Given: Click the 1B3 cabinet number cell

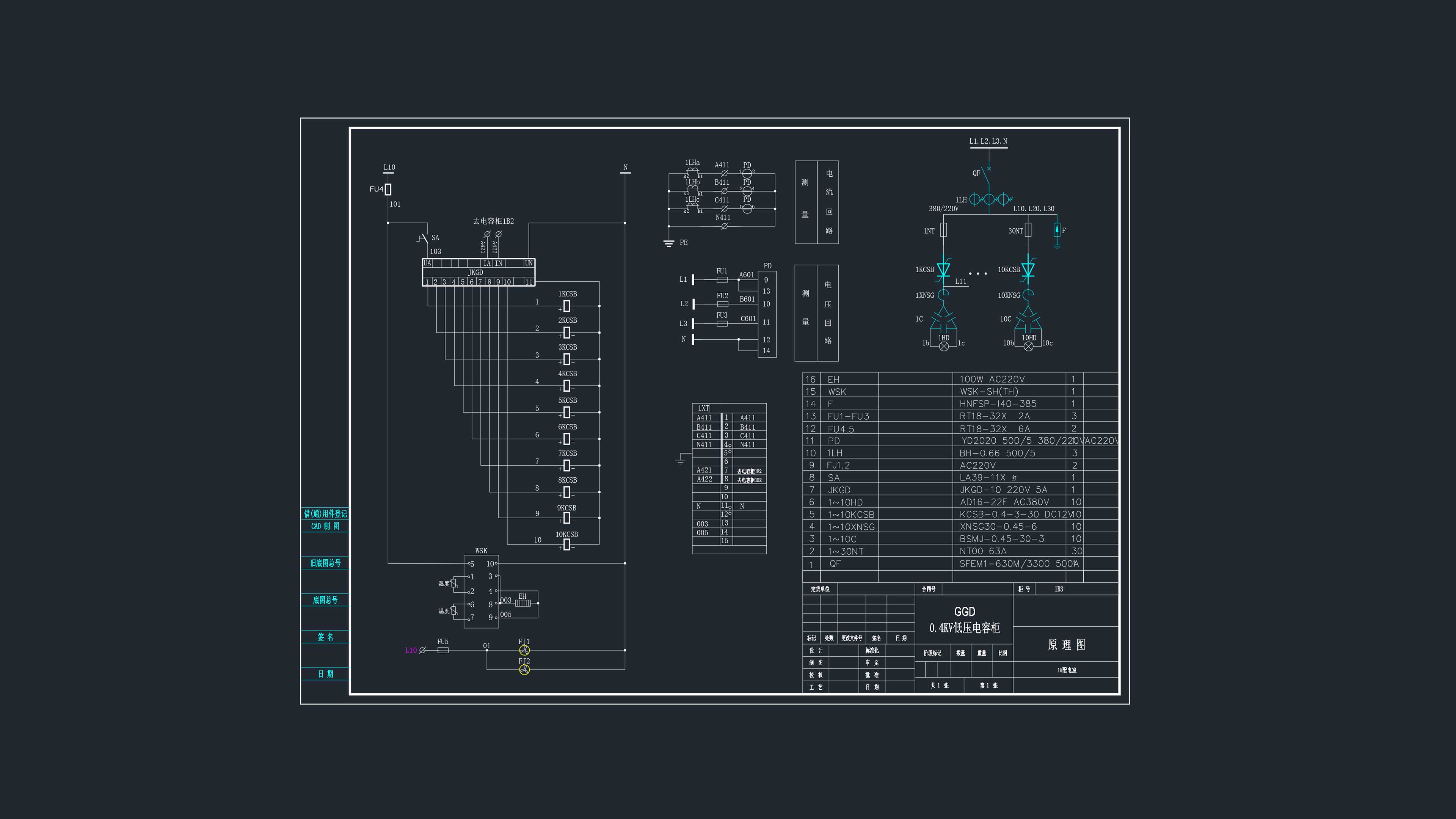Looking at the screenshot, I should [x=1059, y=590].
